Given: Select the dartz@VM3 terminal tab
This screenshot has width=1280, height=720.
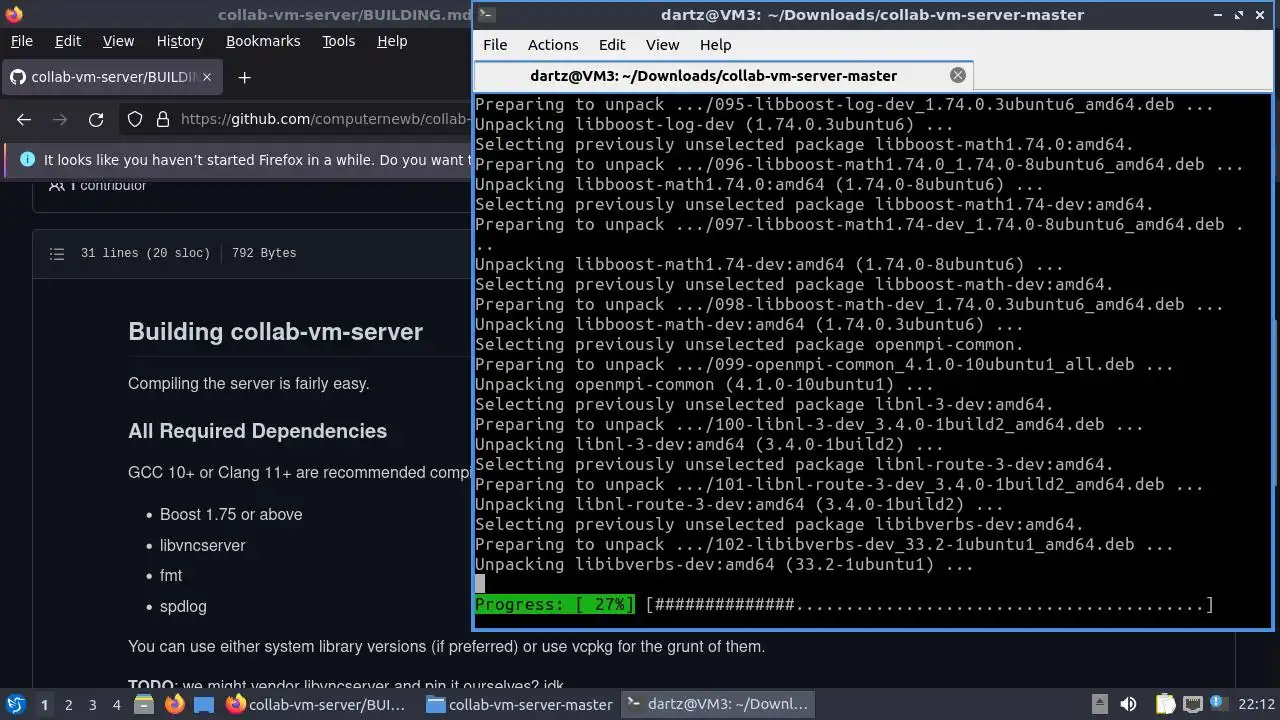Looking at the screenshot, I should click(722, 75).
